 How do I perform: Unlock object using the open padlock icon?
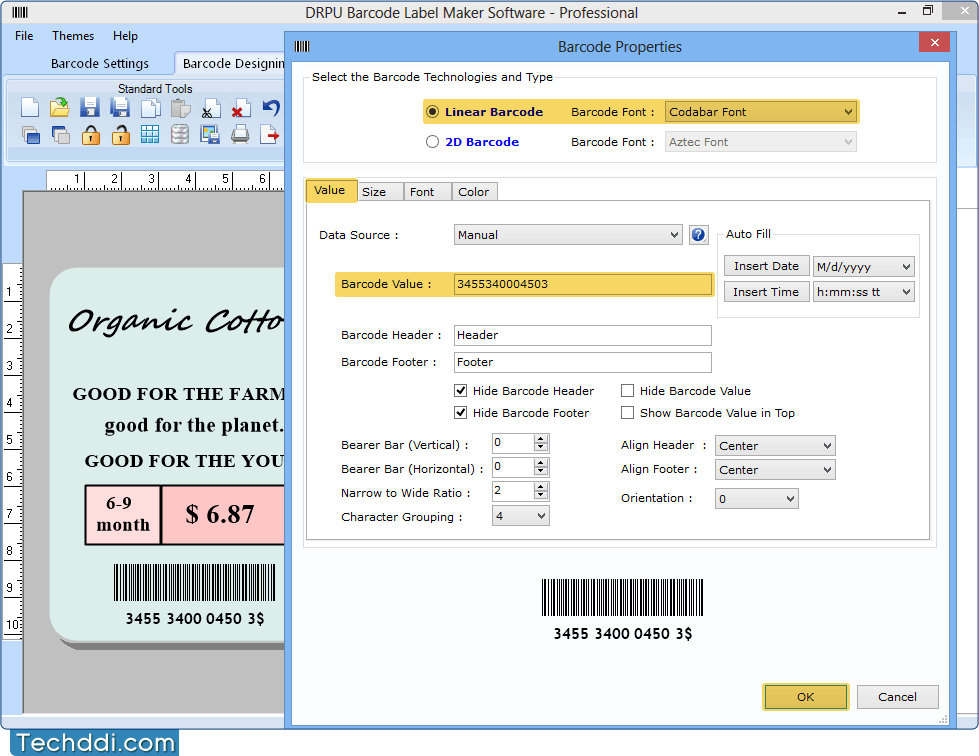coord(121,134)
